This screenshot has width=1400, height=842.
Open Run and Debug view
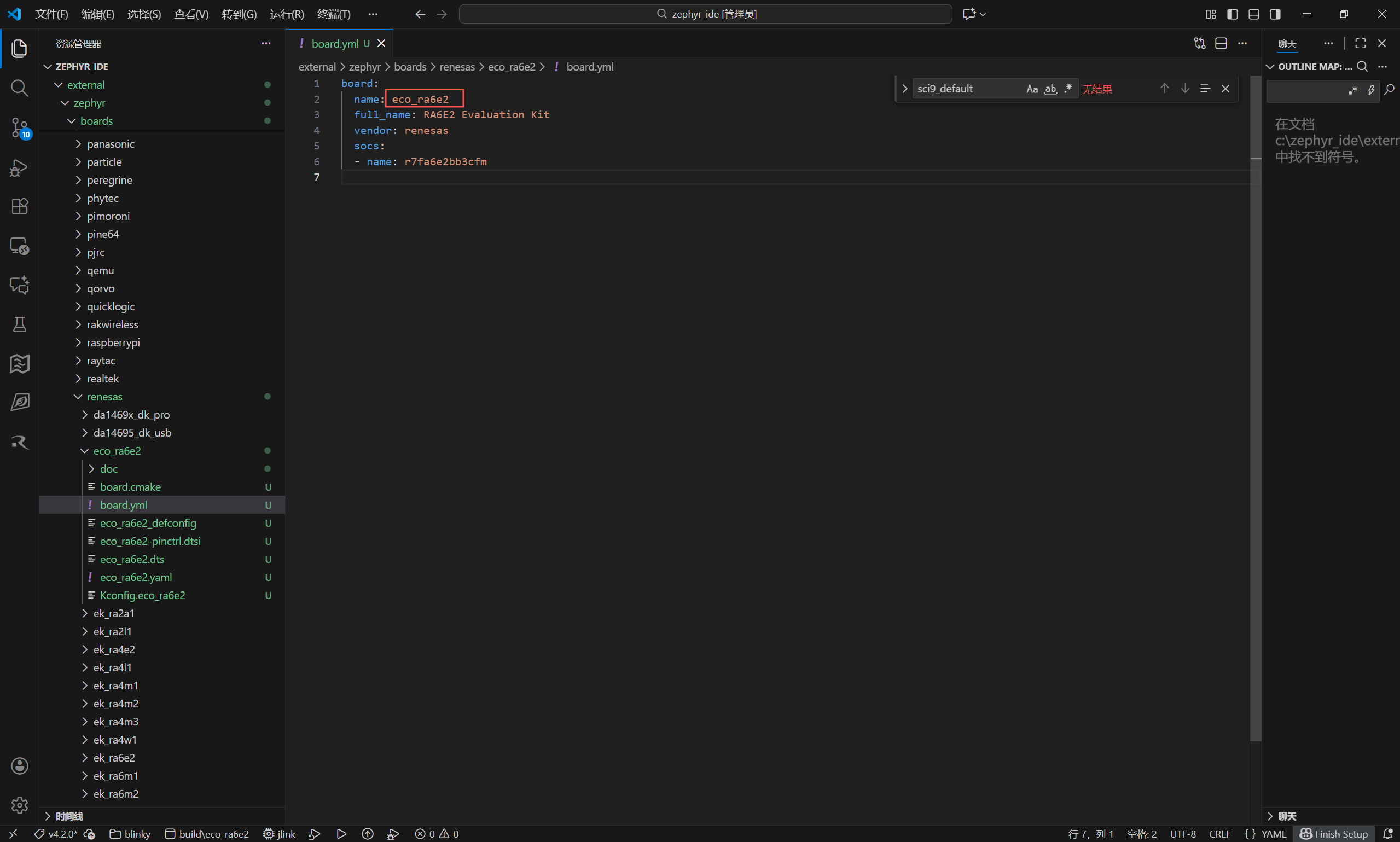(19, 167)
